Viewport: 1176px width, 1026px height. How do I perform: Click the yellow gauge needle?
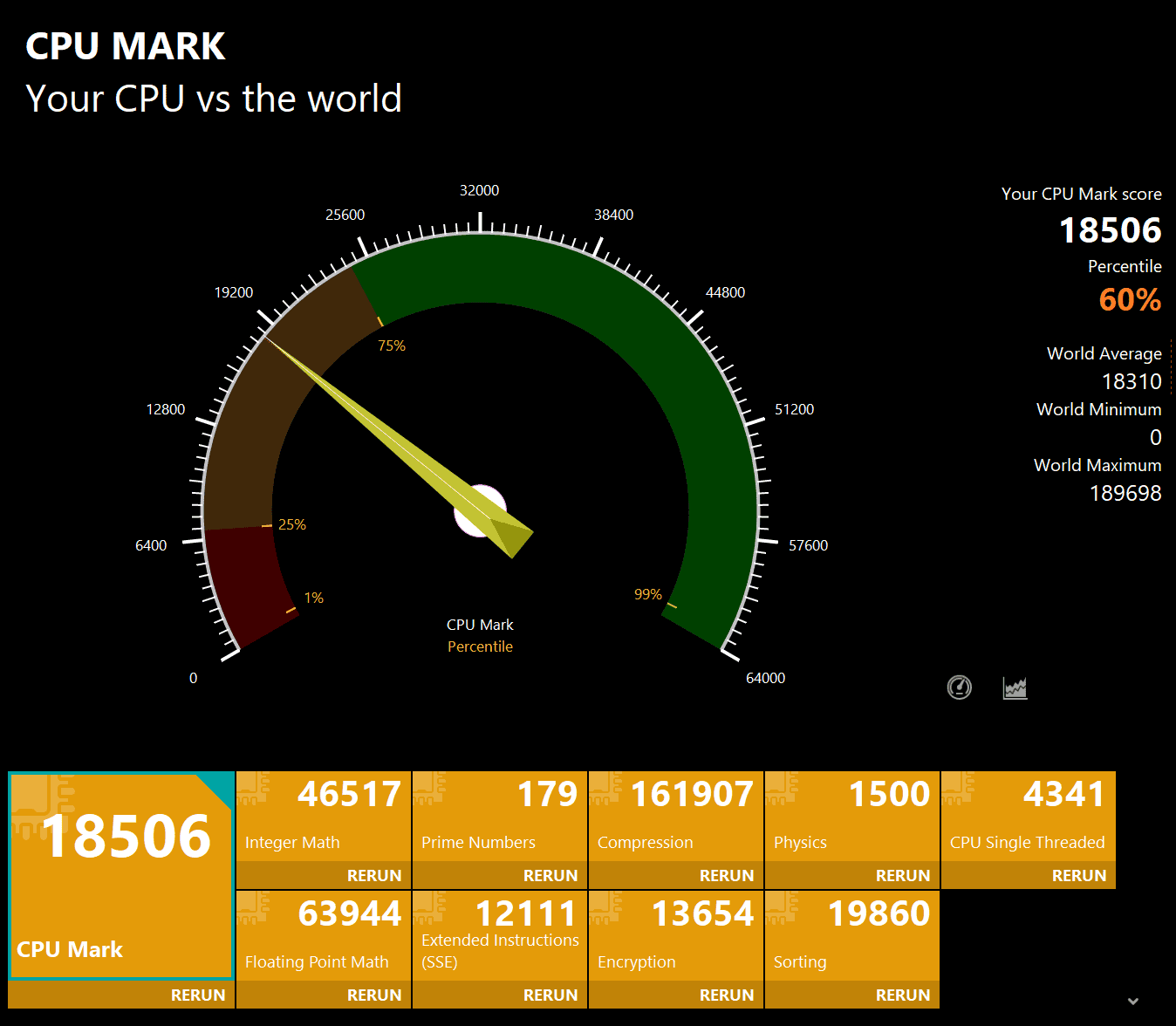point(400,448)
